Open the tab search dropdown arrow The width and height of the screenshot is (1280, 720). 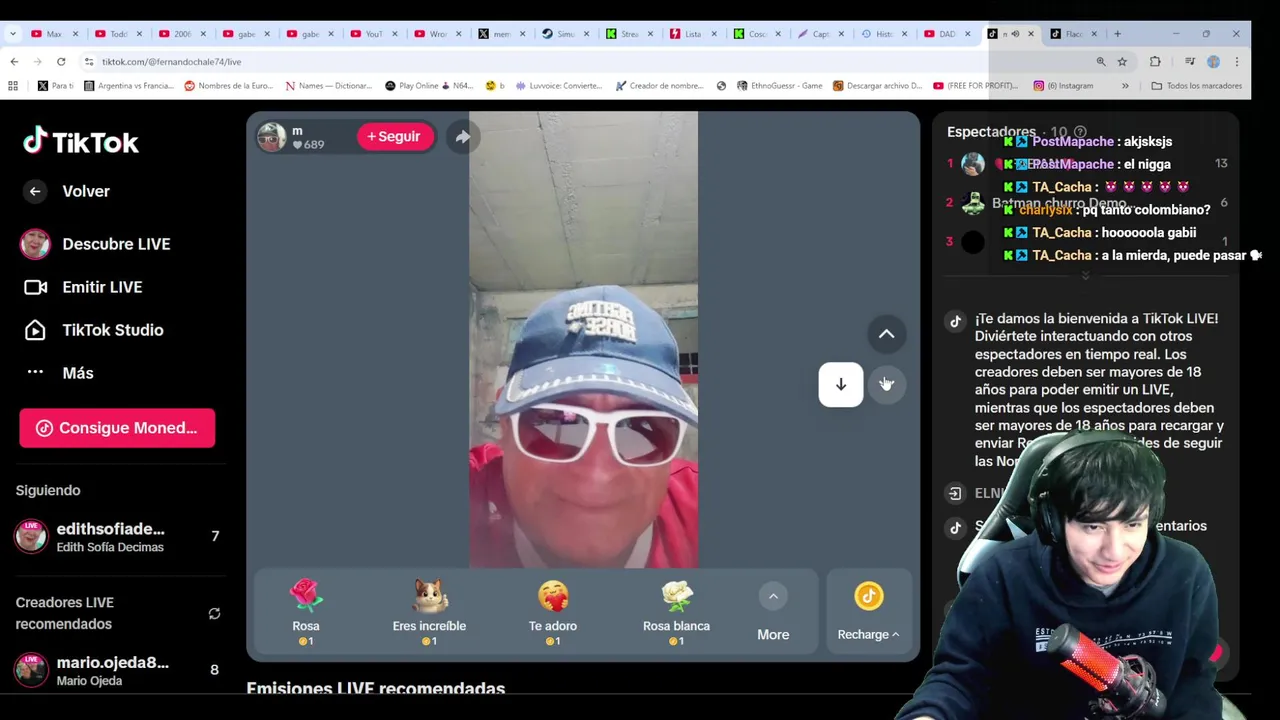pyautogui.click(x=12, y=34)
